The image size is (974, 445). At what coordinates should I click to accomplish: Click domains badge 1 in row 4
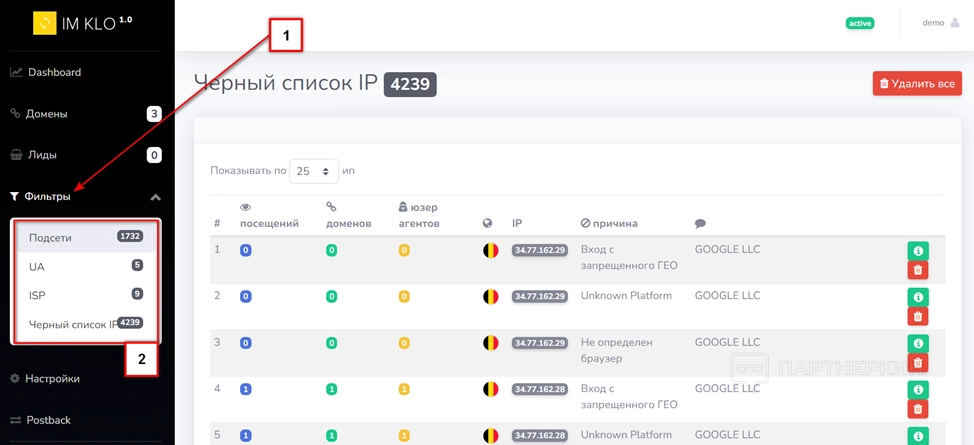331,389
